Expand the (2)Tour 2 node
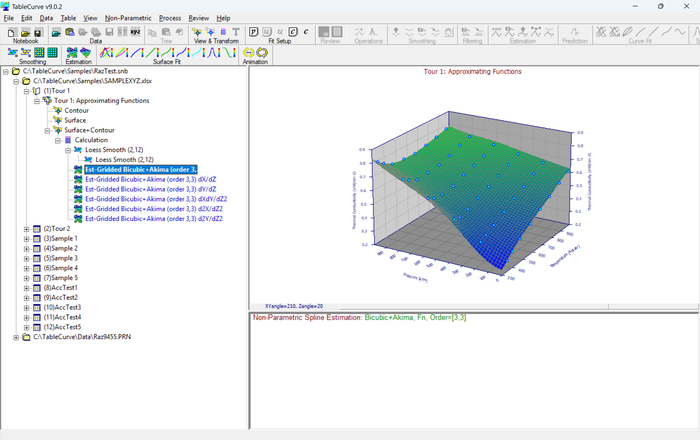The height and width of the screenshot is (440, 700). (26, 229)
